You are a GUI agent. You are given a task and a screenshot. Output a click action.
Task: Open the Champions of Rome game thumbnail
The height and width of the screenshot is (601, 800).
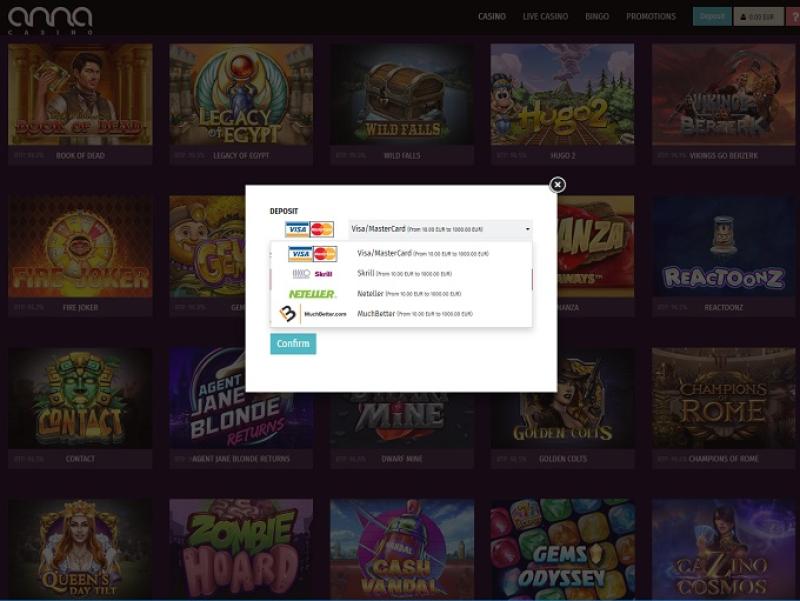724,398
